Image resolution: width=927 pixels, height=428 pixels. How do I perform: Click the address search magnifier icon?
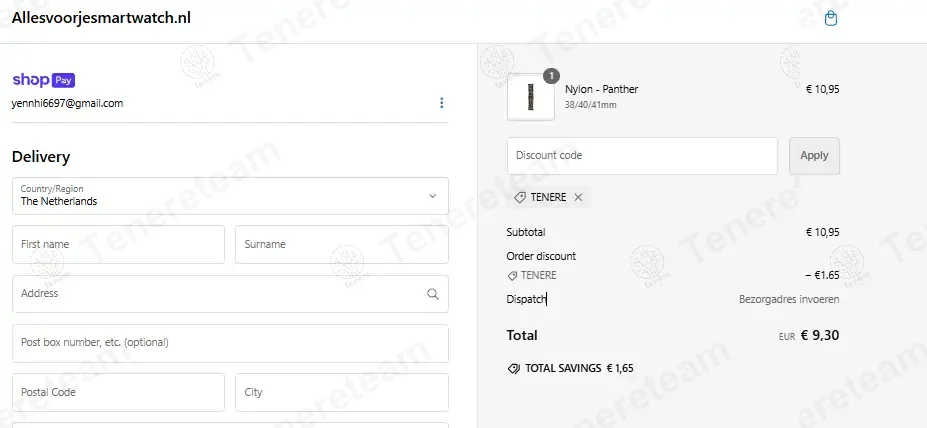click(433, 294)
